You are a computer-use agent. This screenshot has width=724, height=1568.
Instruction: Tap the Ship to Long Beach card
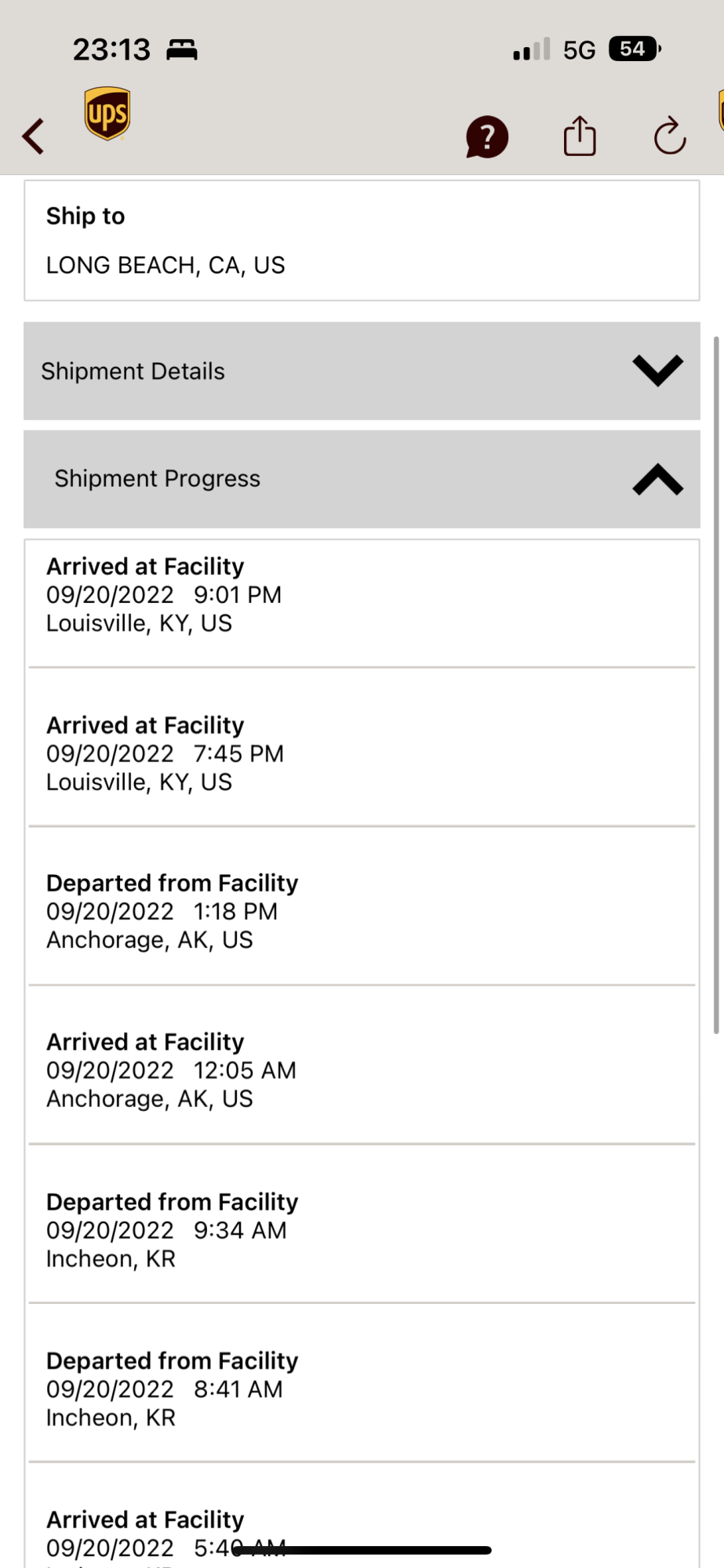(x=362, y=241)
